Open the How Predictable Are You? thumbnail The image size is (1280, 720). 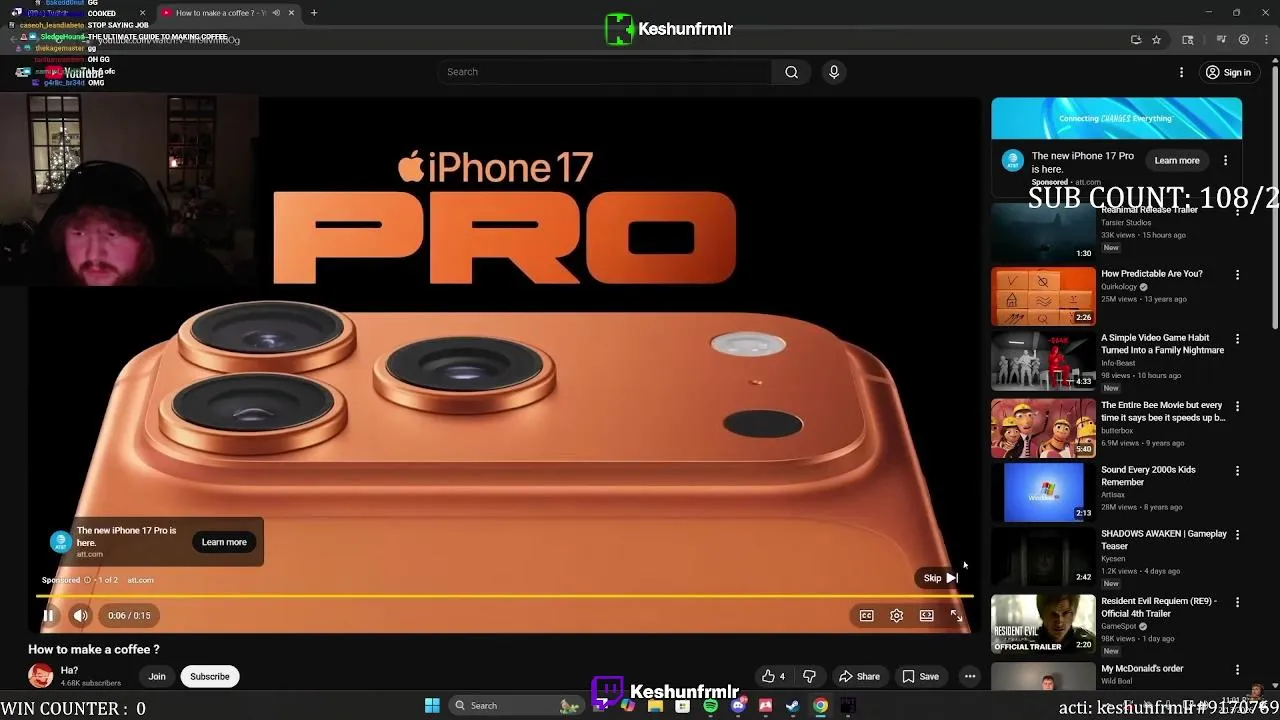pyautogui.click(x=1043, y=296)
